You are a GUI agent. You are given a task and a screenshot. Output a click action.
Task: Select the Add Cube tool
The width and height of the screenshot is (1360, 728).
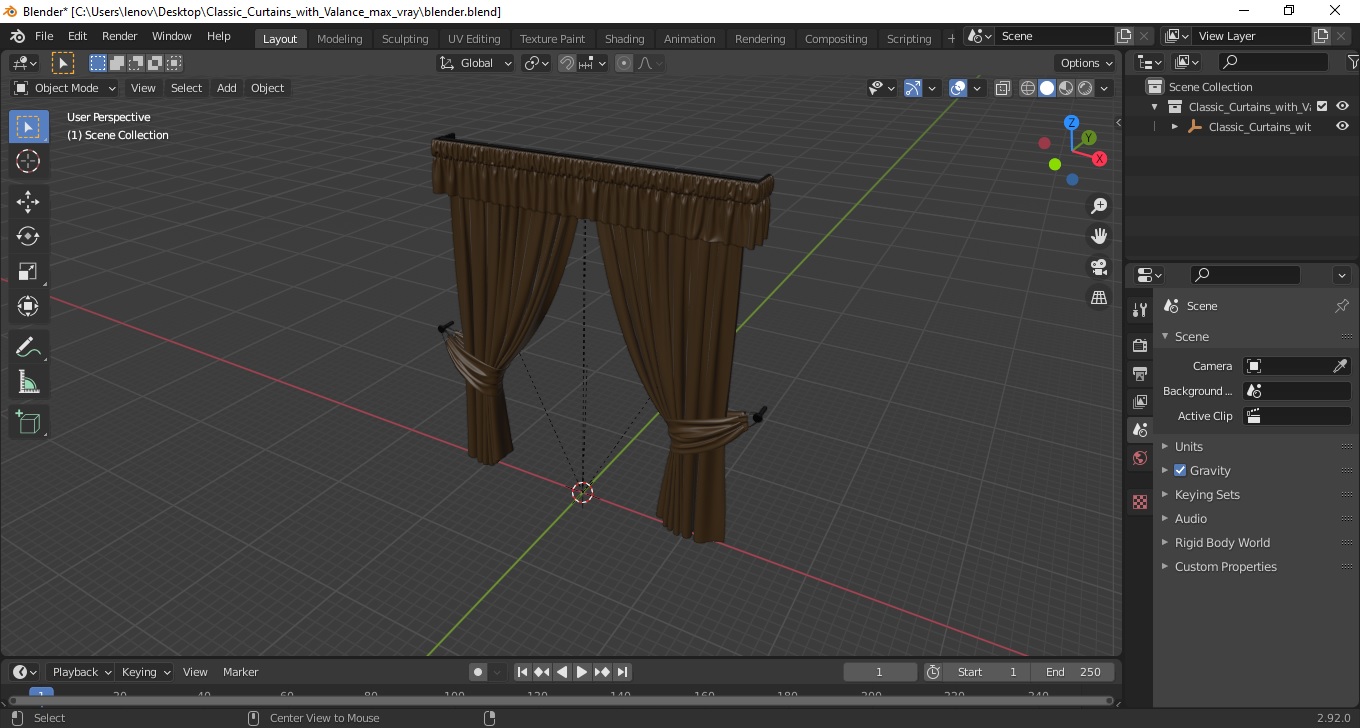(x=28, y=422)
